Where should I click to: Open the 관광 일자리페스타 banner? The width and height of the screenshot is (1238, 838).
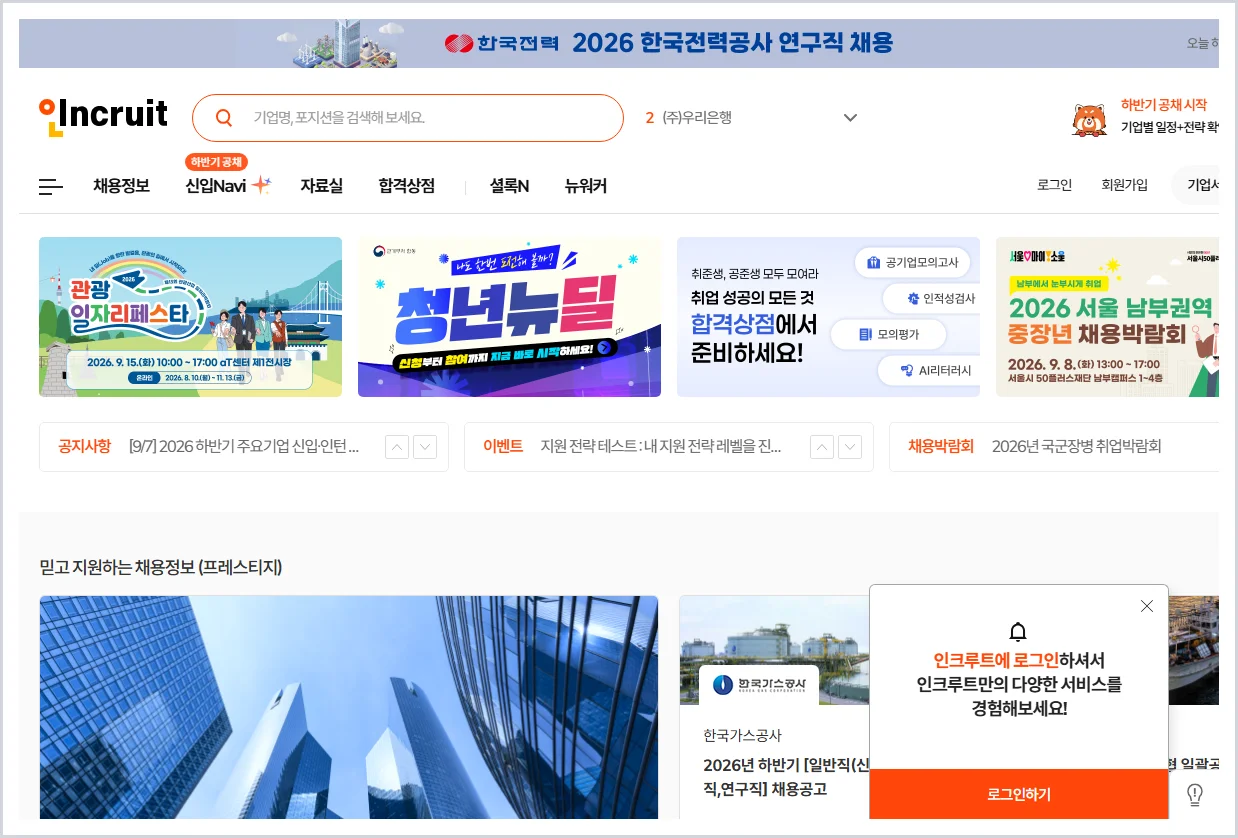tap(190, 317)
